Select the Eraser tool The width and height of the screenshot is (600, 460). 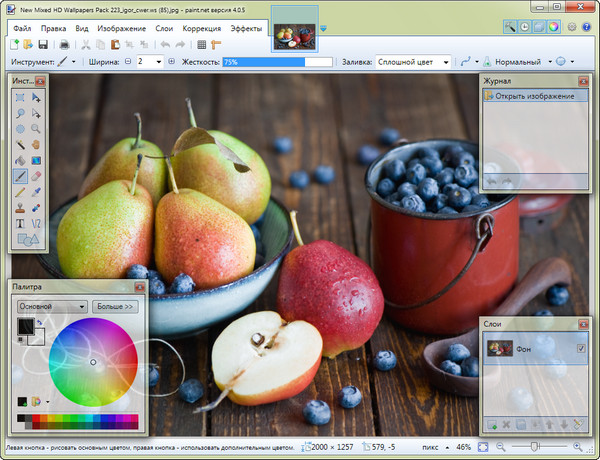point(36,175)
